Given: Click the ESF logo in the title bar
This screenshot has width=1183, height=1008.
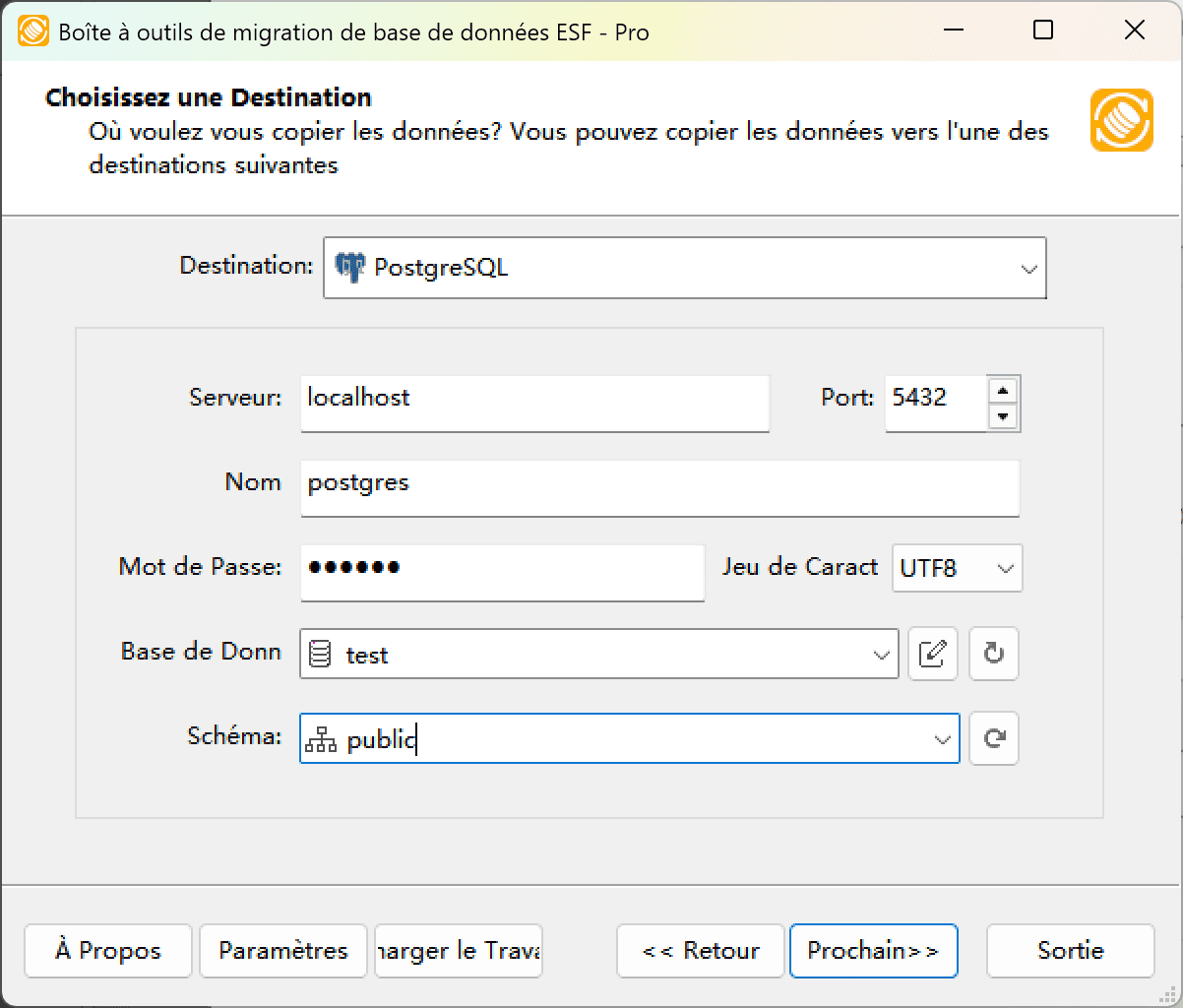Looking at the screenshot, I should click(x=32, y=31).
